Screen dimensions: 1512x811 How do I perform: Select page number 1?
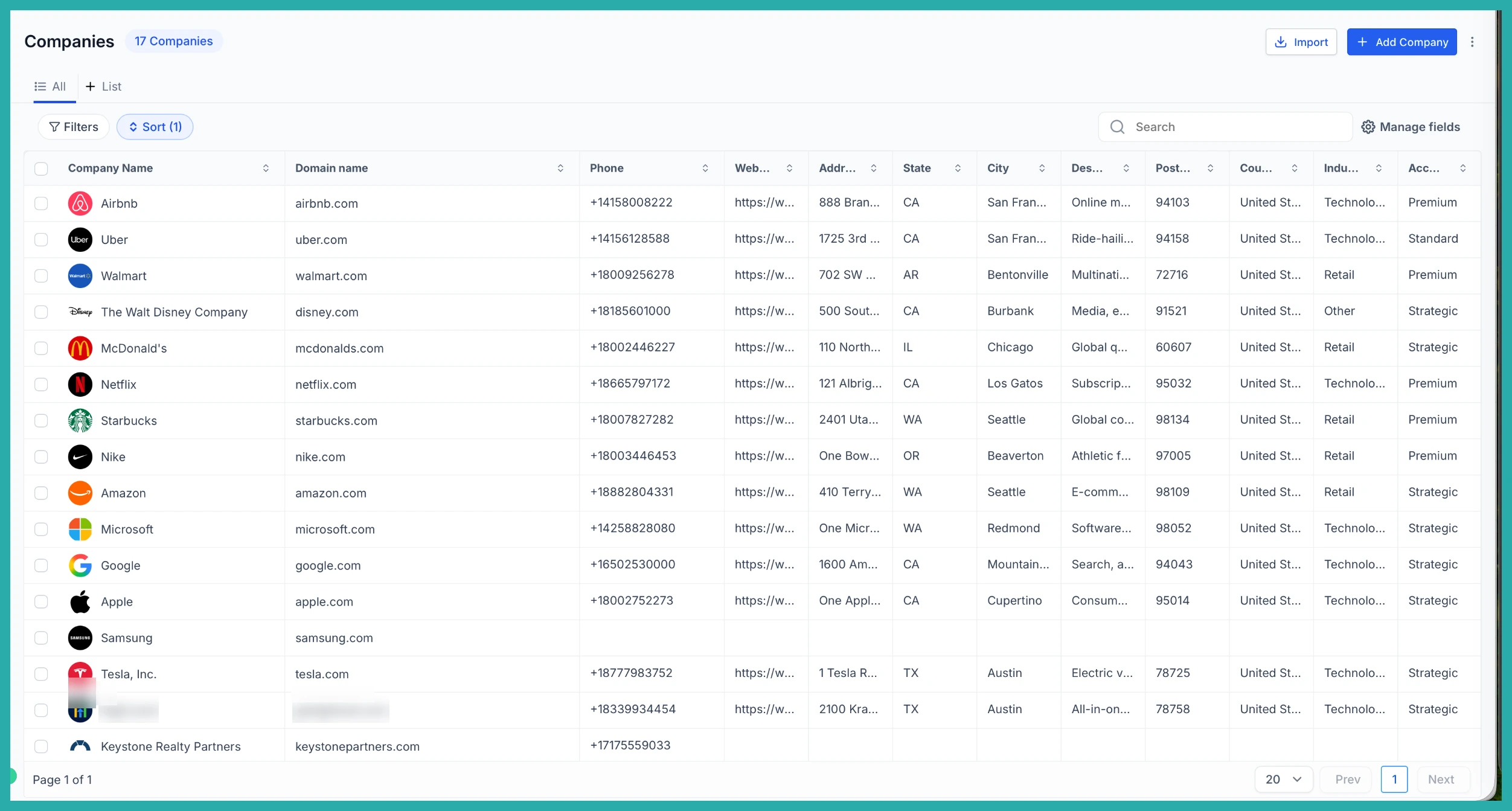click(1394, 779)
